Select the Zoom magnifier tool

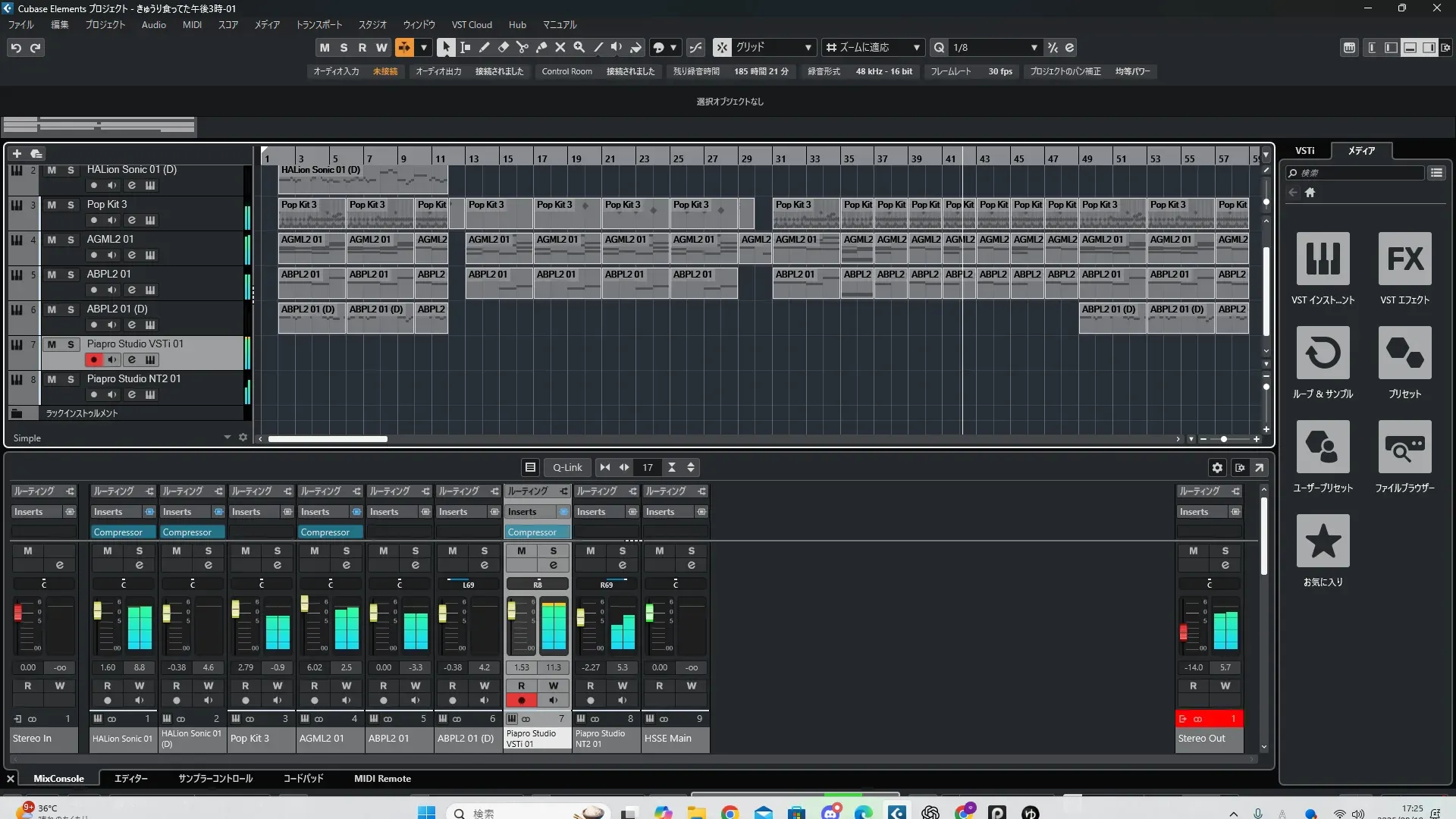pos(579,48)
